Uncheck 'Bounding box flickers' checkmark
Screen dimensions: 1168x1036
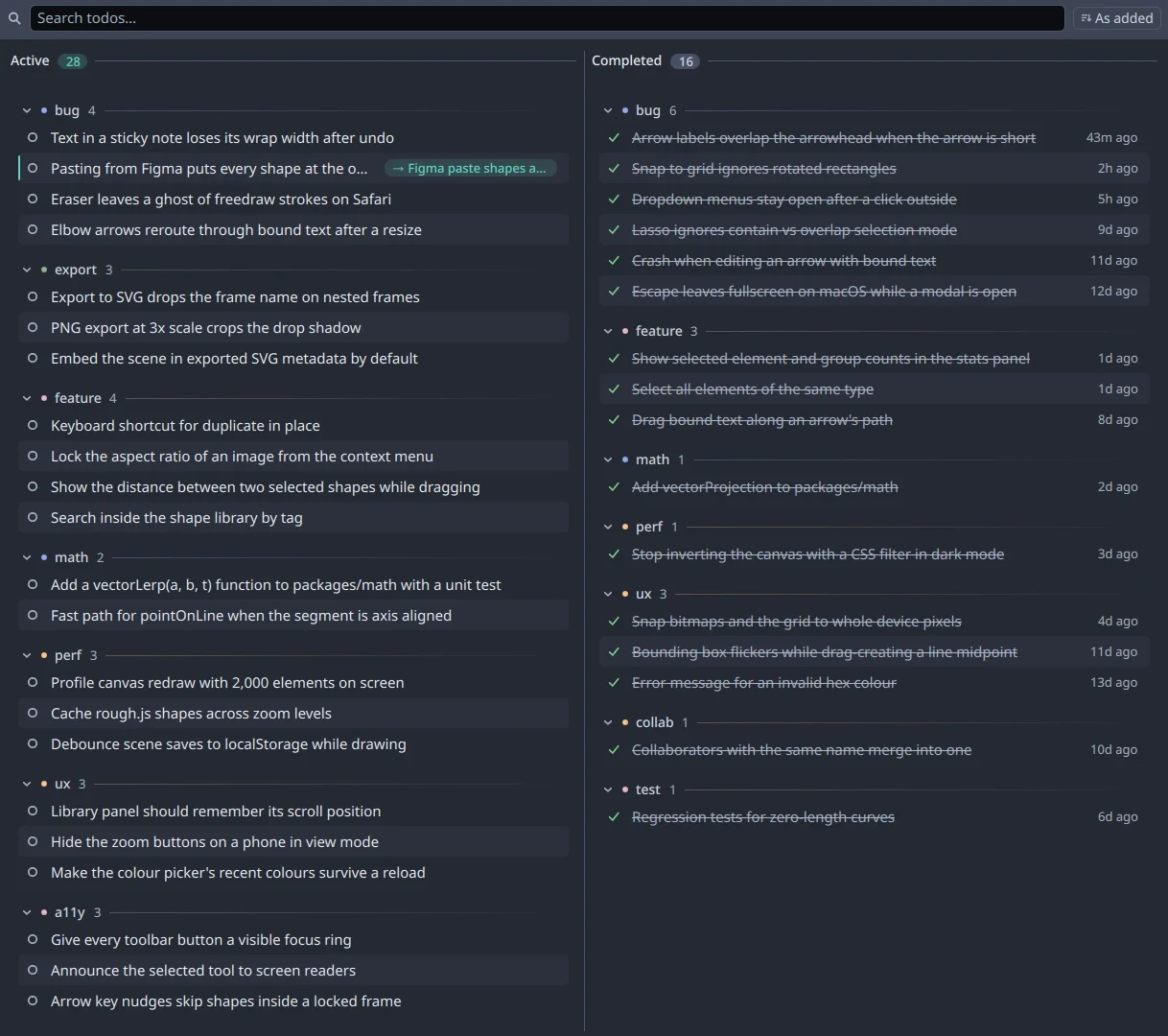[x=614, y=651]
